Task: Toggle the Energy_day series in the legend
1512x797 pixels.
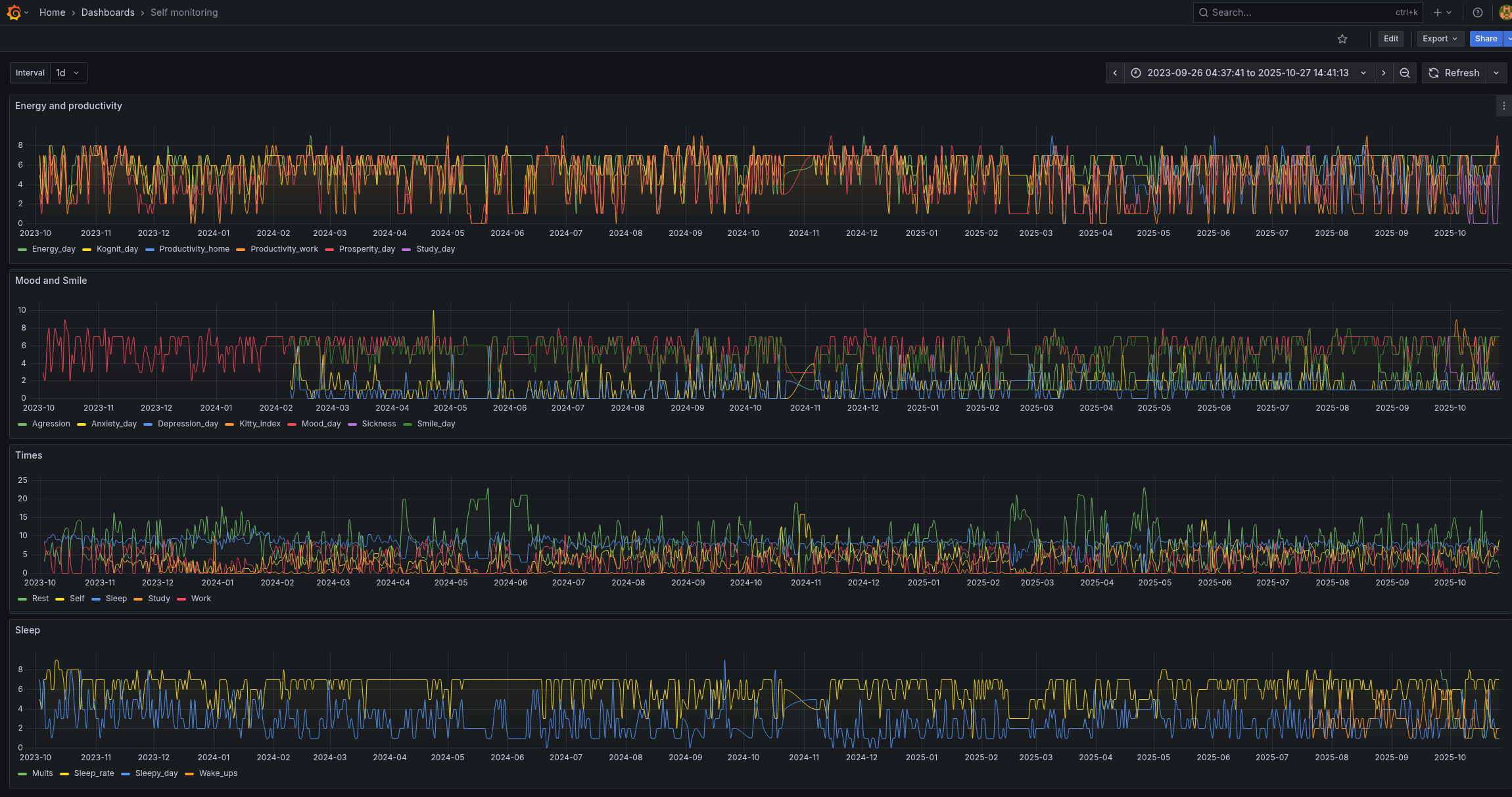Action: coord(53,249)
